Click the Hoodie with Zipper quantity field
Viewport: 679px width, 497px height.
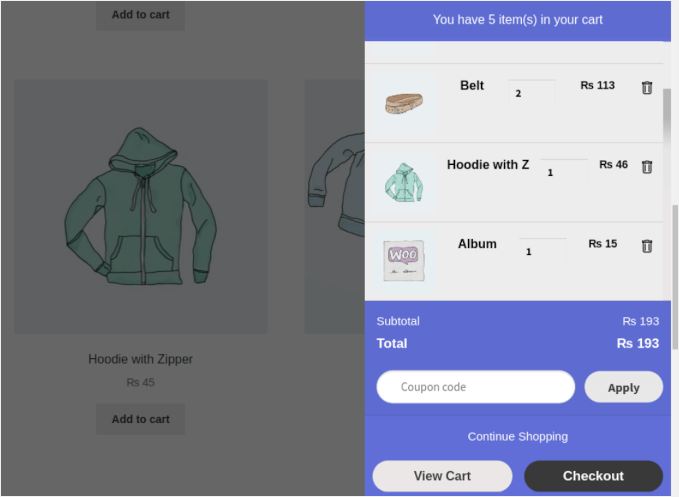(x=563, y=172)
